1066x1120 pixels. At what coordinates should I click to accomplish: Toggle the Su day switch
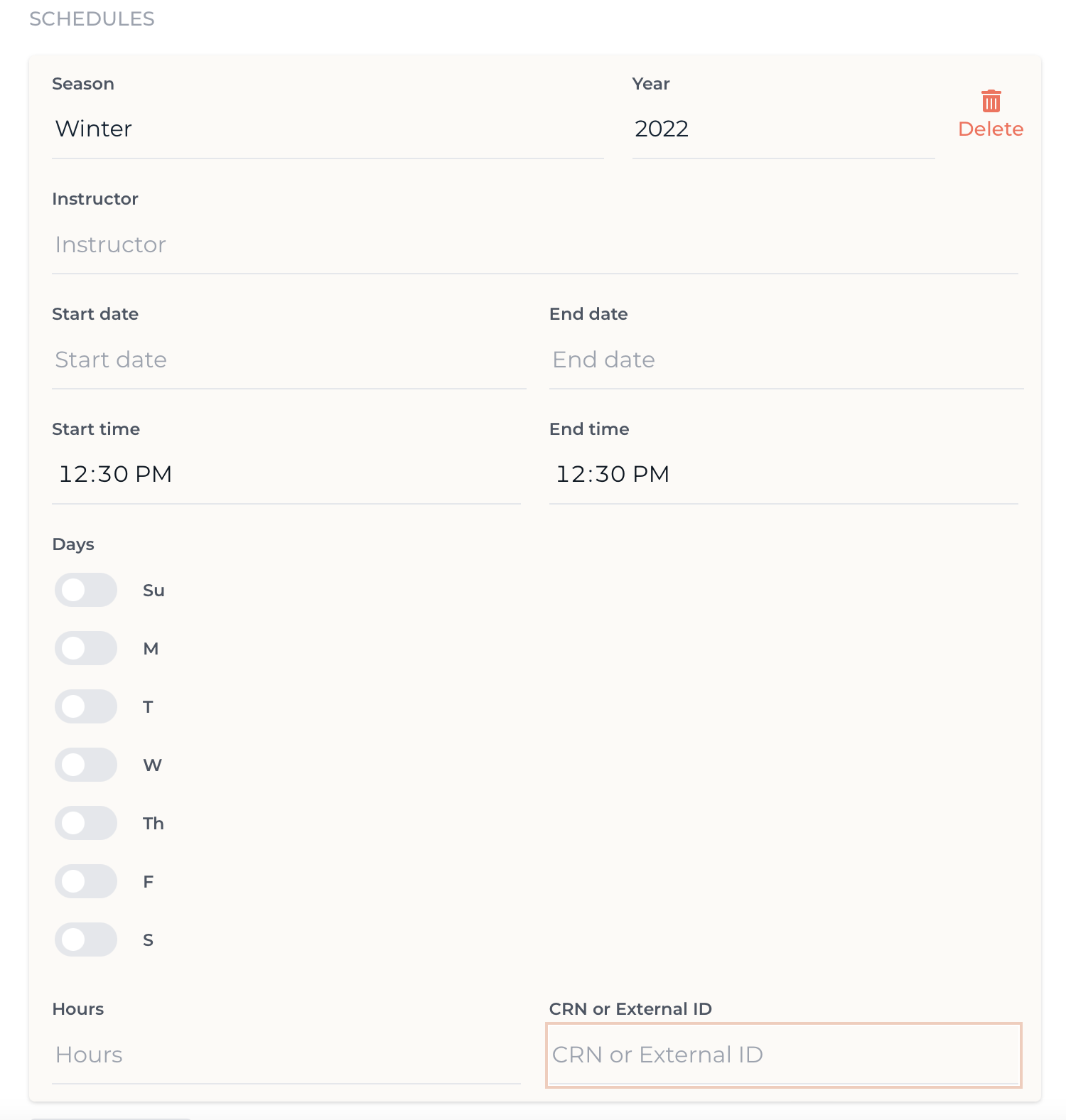[x=86, y=590]
